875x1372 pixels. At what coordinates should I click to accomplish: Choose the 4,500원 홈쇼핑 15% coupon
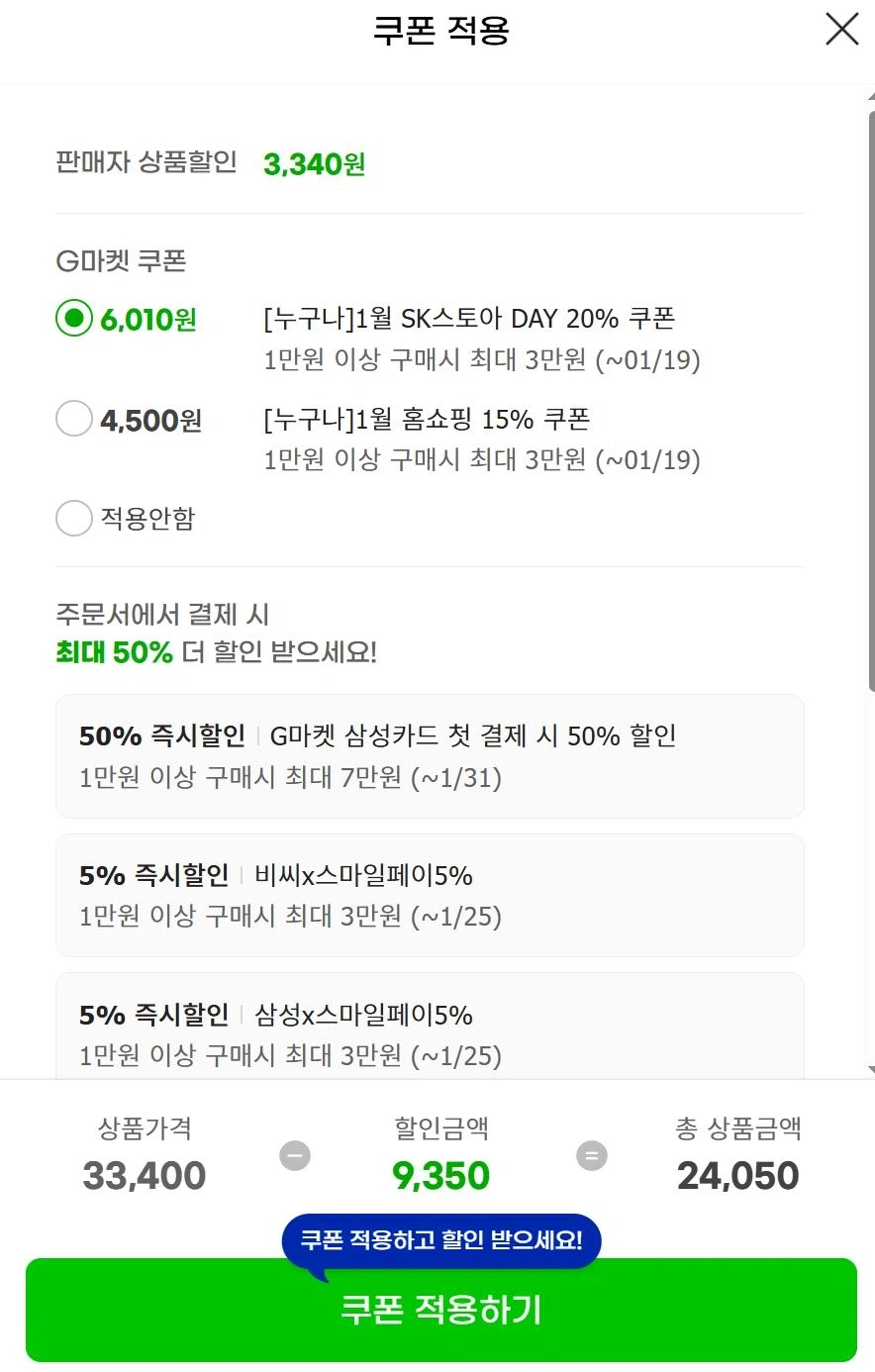click(74, 419)
